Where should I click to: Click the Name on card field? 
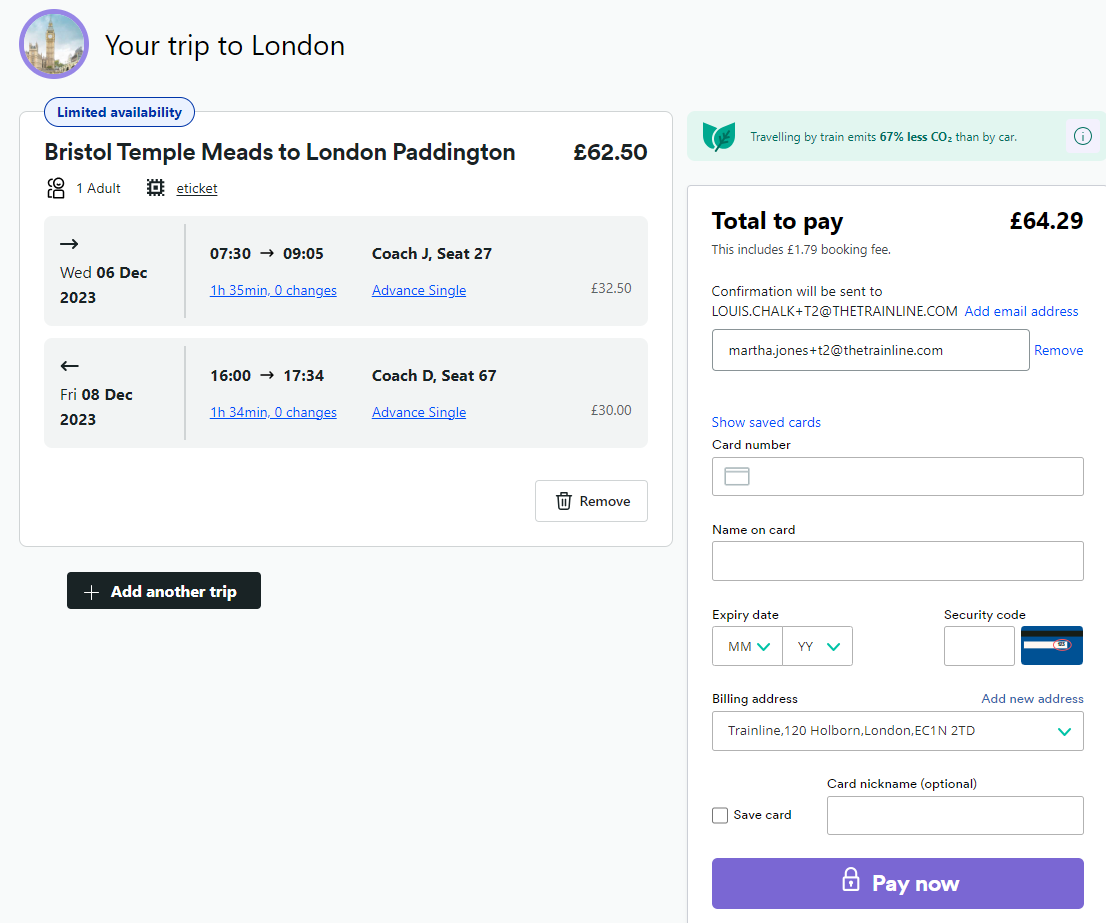coord(897,561)
